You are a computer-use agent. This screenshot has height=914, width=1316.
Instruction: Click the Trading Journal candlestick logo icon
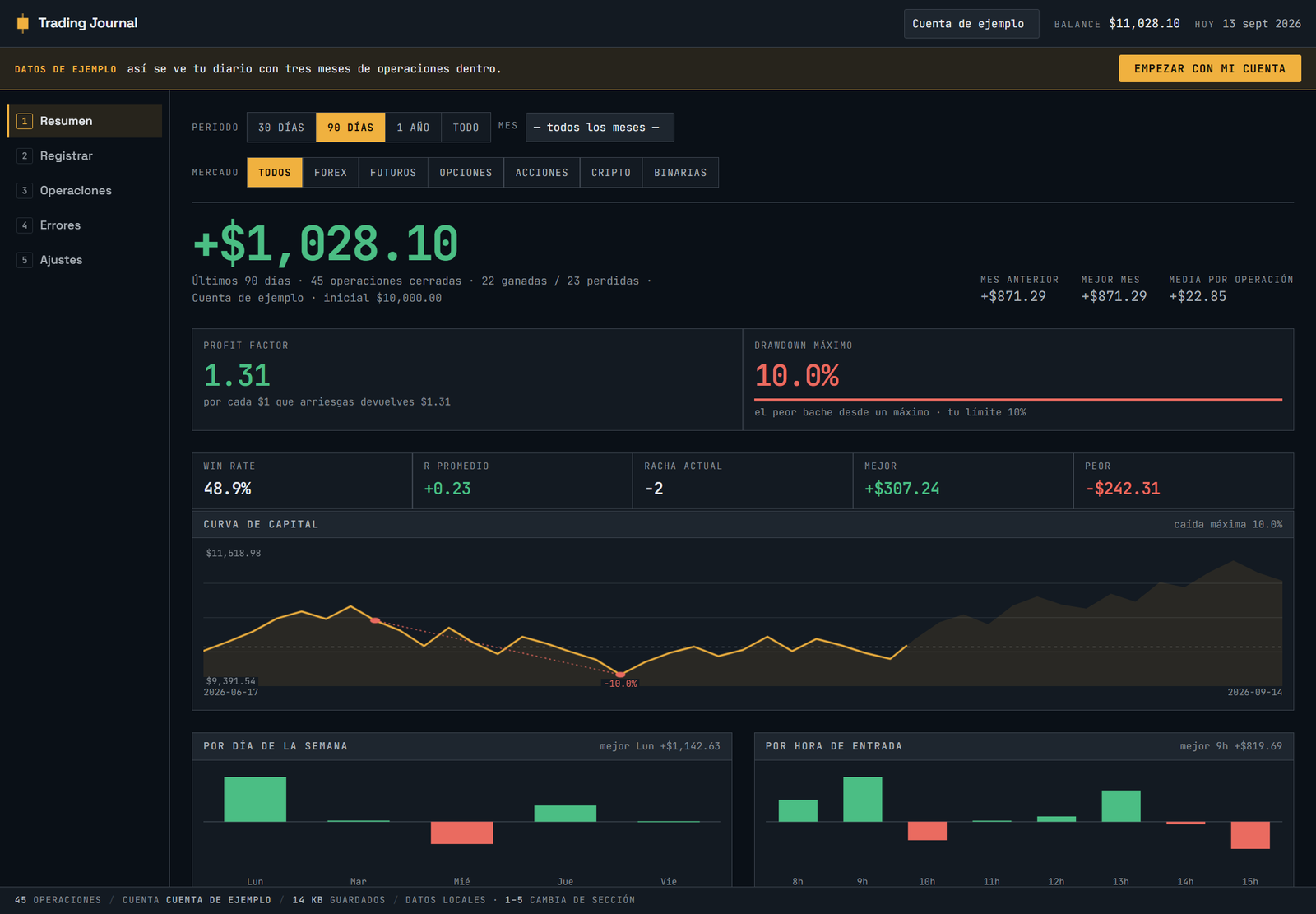pos(23,23)
